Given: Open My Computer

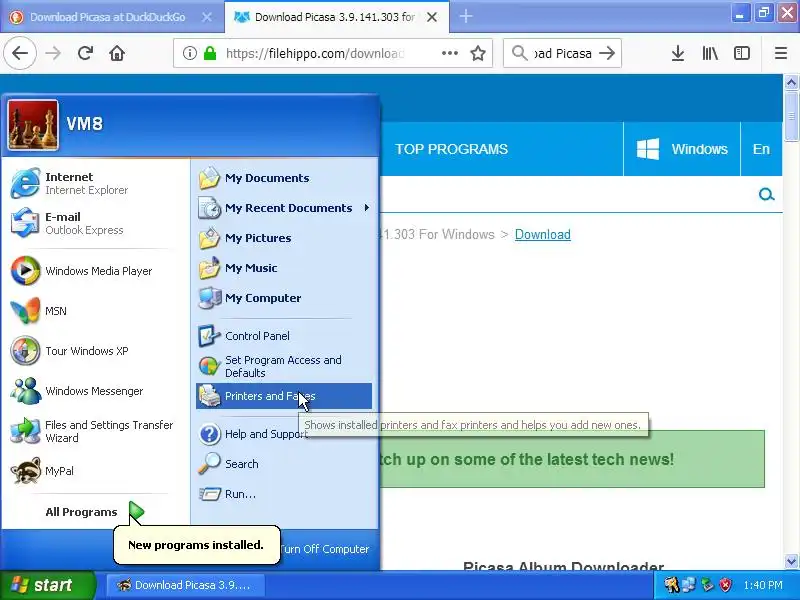Looking at the screenshot, I should [x=284, y=298].
